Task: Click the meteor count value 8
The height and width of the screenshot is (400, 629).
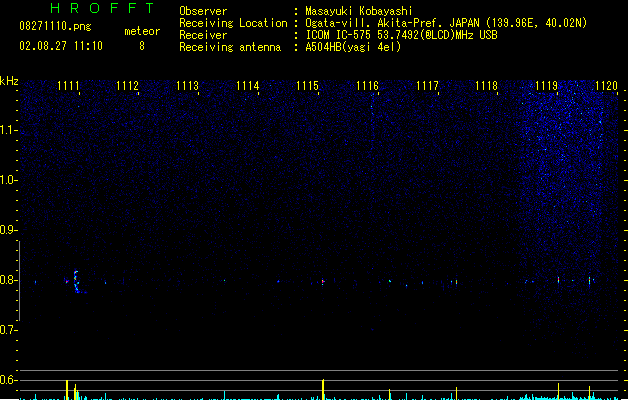Action: click(142, 46)
